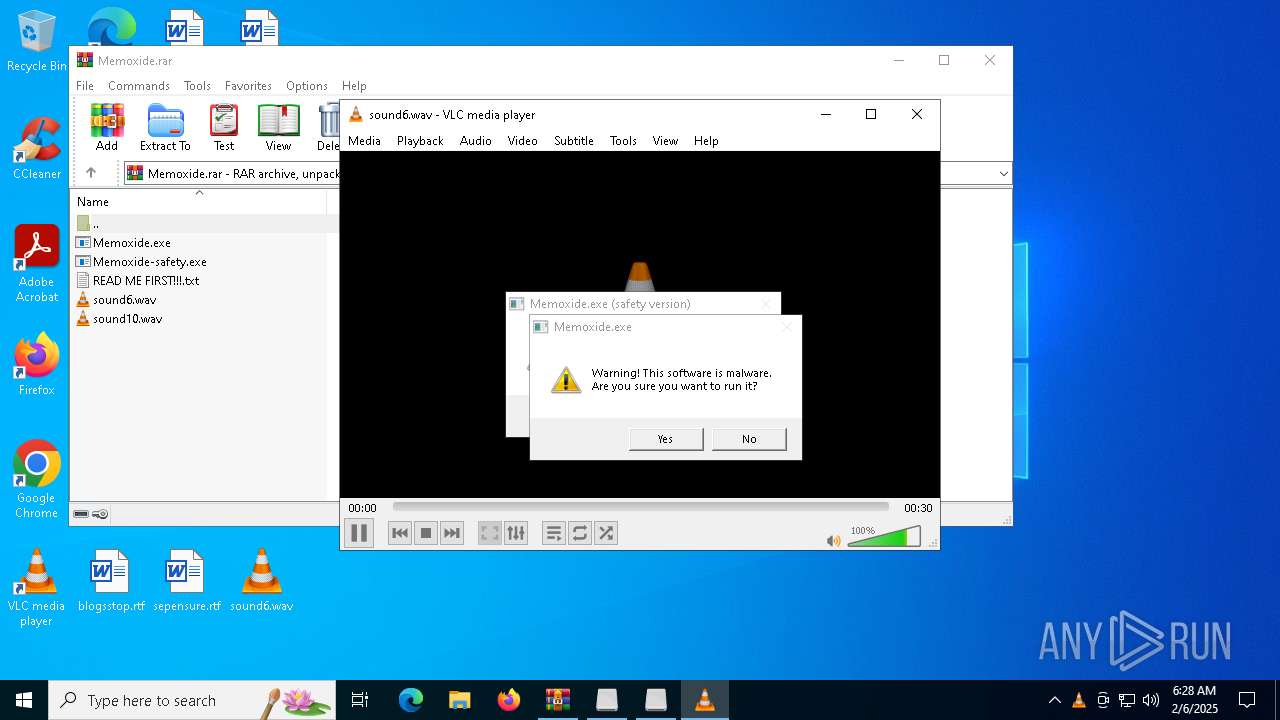Open Edge from the taskbar

411,700
